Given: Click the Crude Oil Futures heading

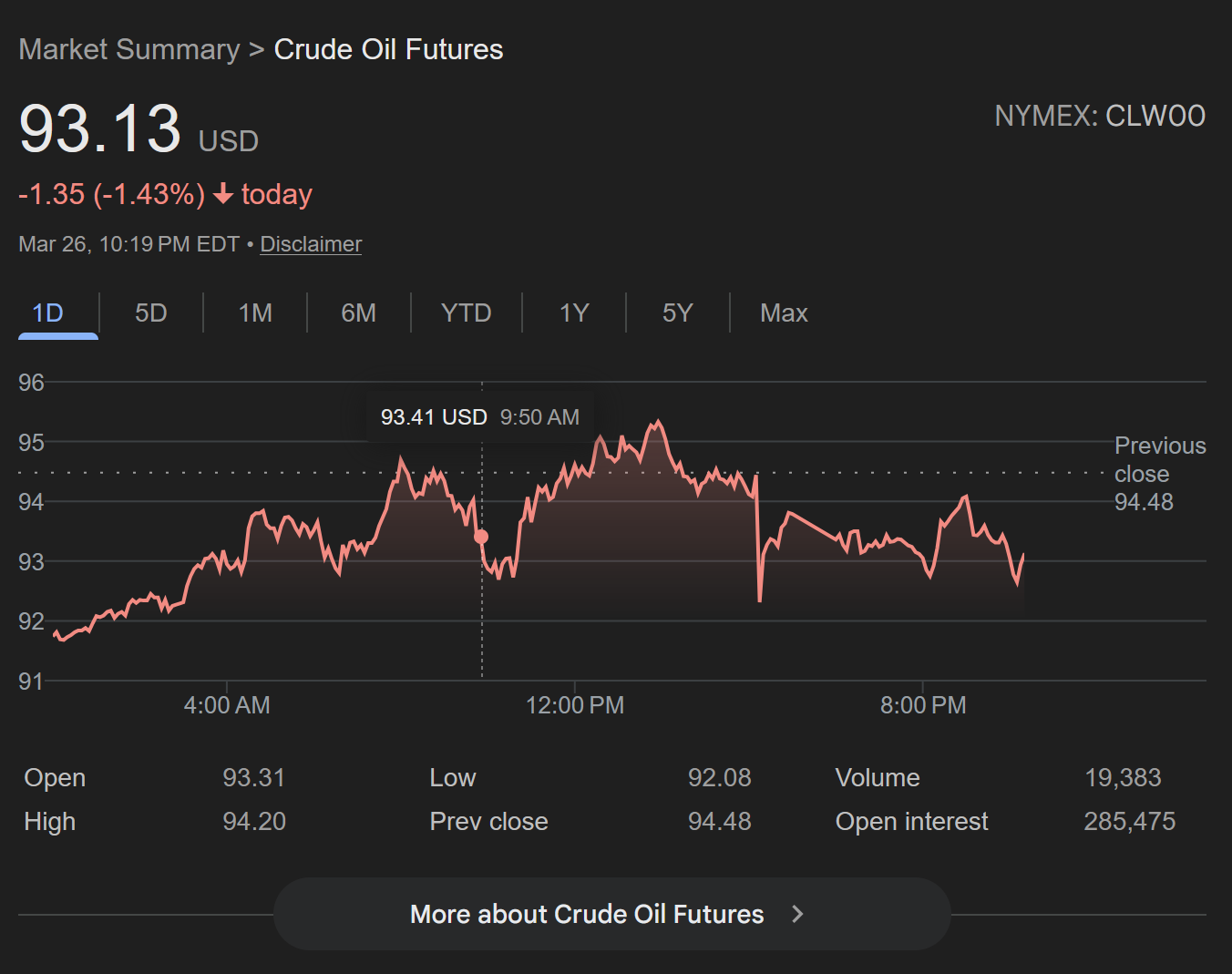Looking at the screenshot, I should pos(388,49).
